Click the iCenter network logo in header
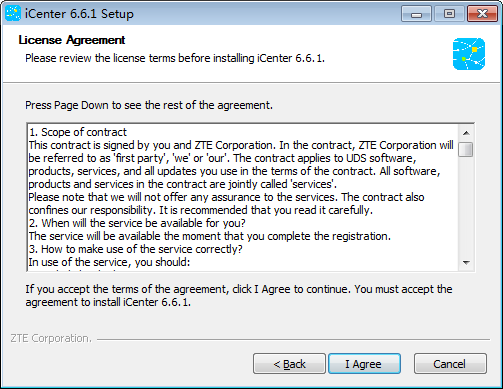 coord(469,54)
